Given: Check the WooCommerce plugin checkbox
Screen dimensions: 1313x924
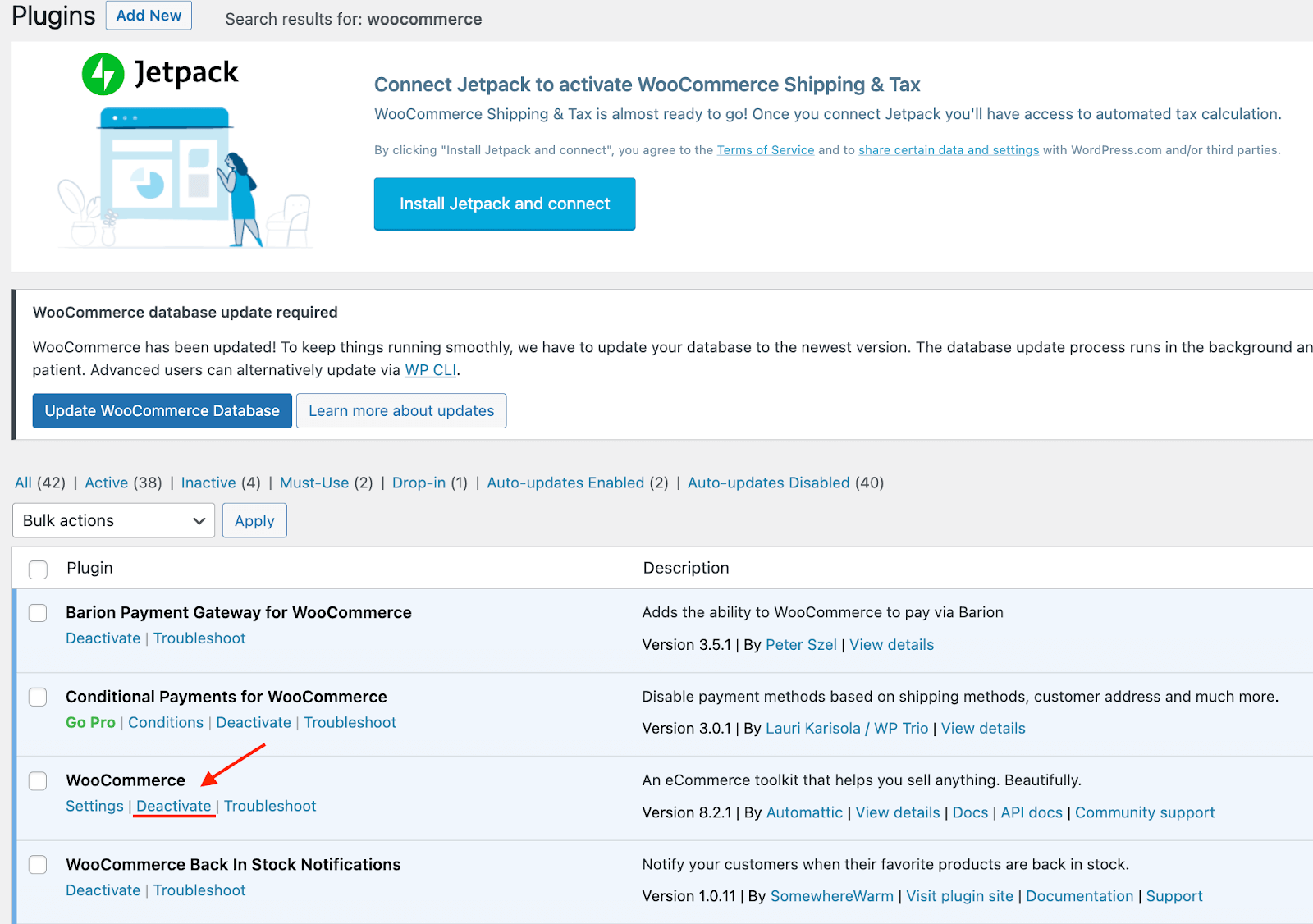Looking at the screenshot, I should (x=38, y=780).
